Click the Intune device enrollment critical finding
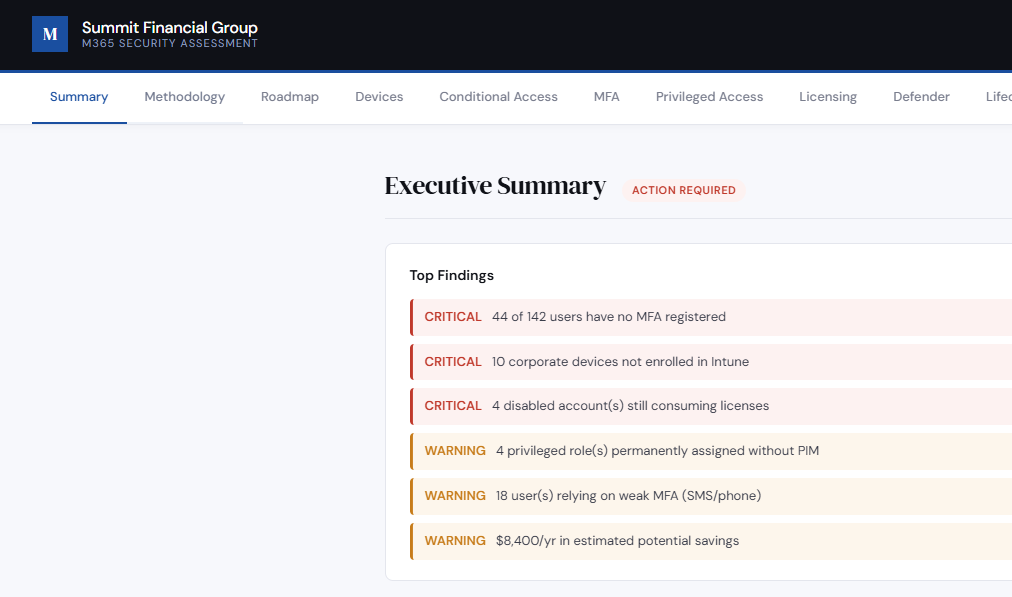Screen dimensions: 1012x597 pos(700,361)
